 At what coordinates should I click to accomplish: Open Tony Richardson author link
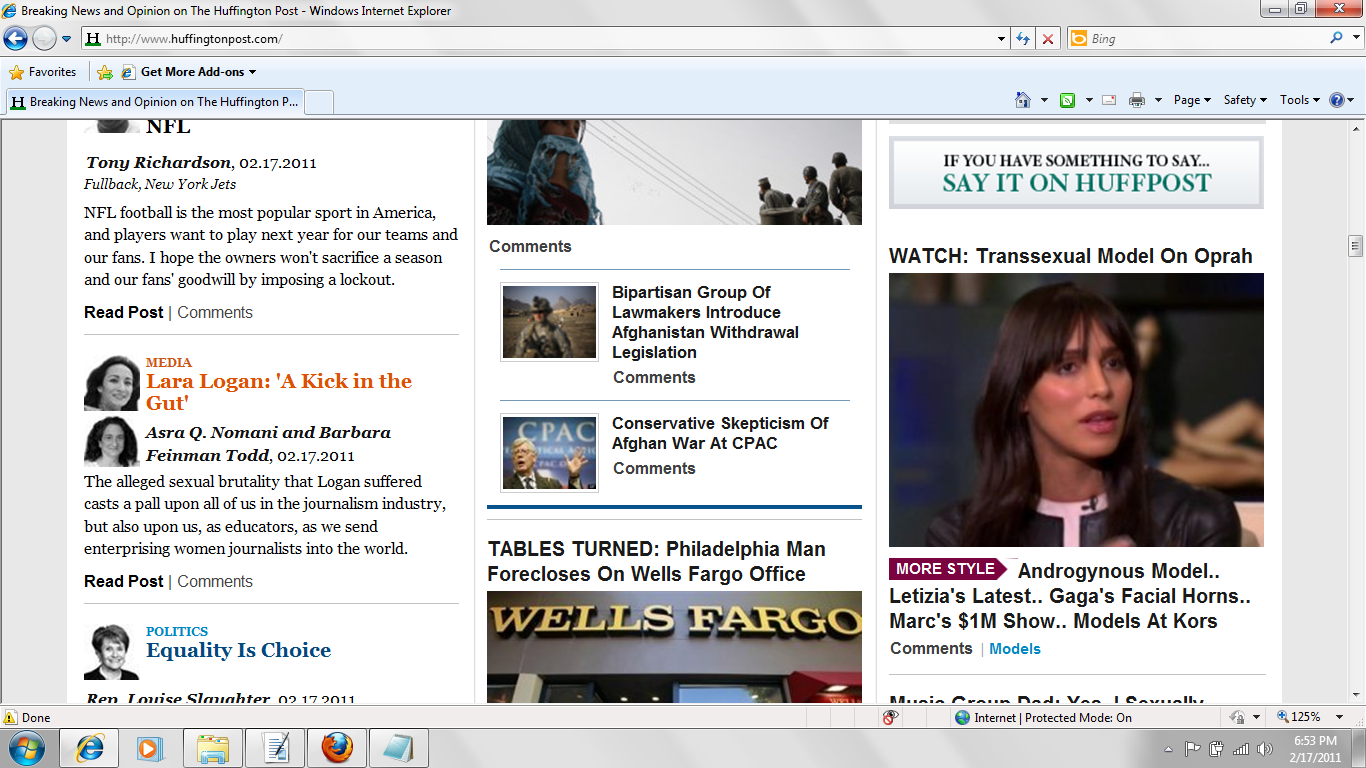tap(159, 162)
